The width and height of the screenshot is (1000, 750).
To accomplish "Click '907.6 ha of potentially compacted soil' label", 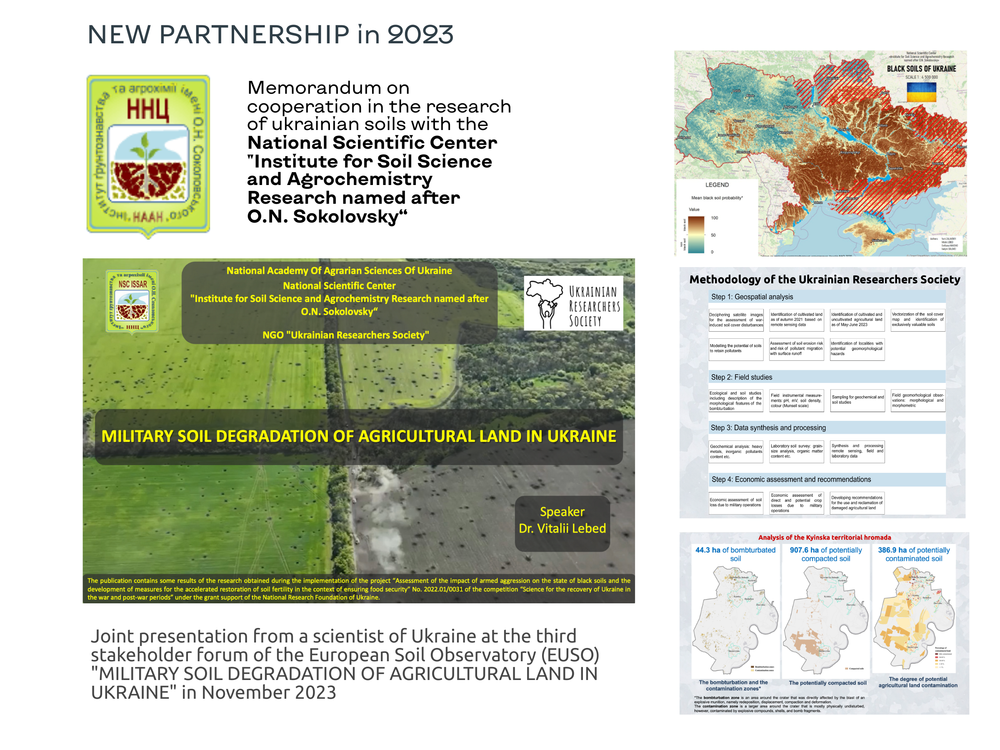I will tap(826, 554).
